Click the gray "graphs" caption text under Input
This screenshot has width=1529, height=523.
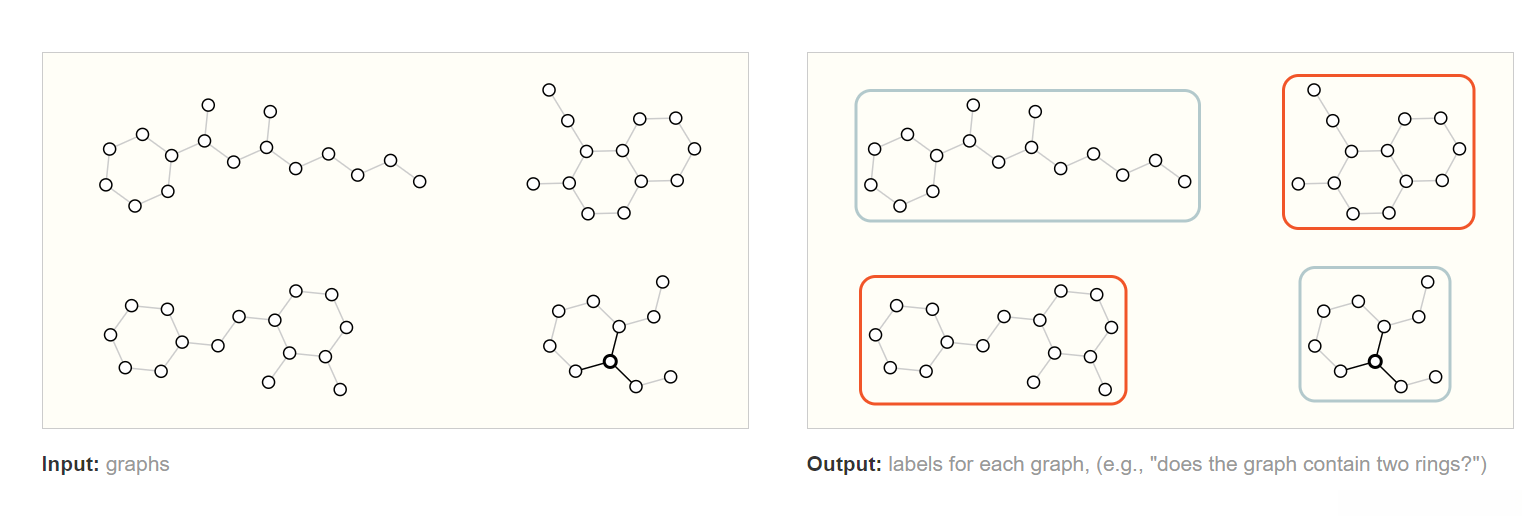[x=137, y=464]
